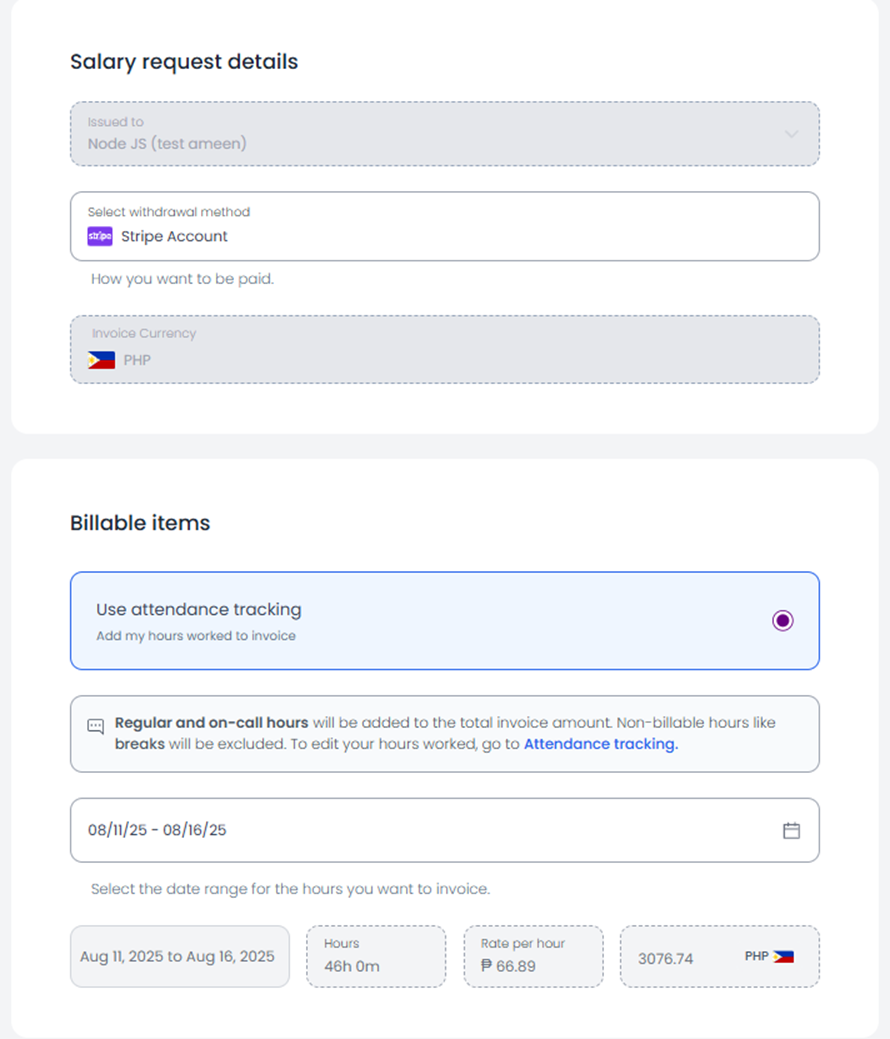
Task: Click the 3076.74 total amount field
Action: pyautogui.click(x=720, y=957)
